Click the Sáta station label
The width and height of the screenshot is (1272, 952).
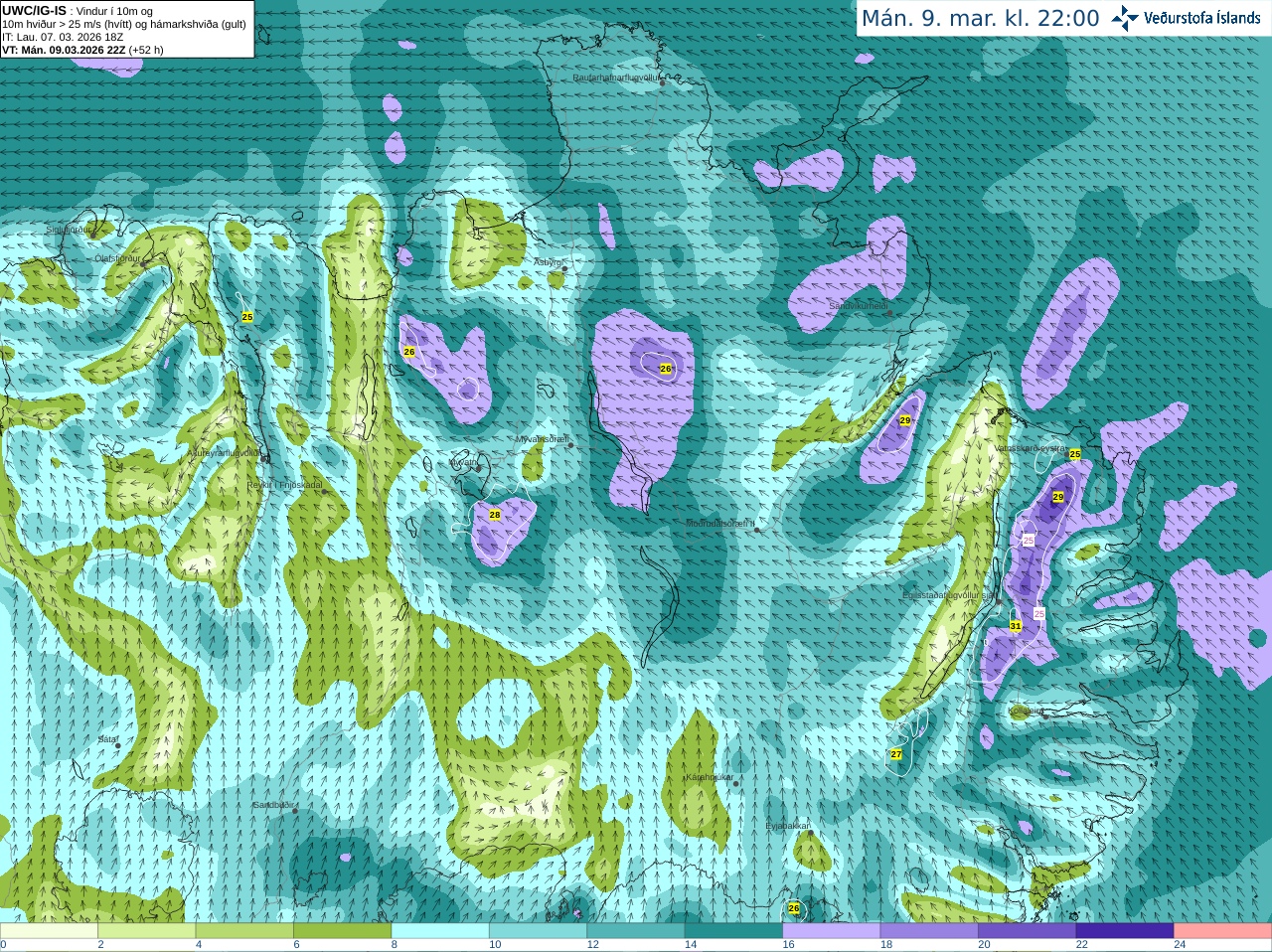107,739
